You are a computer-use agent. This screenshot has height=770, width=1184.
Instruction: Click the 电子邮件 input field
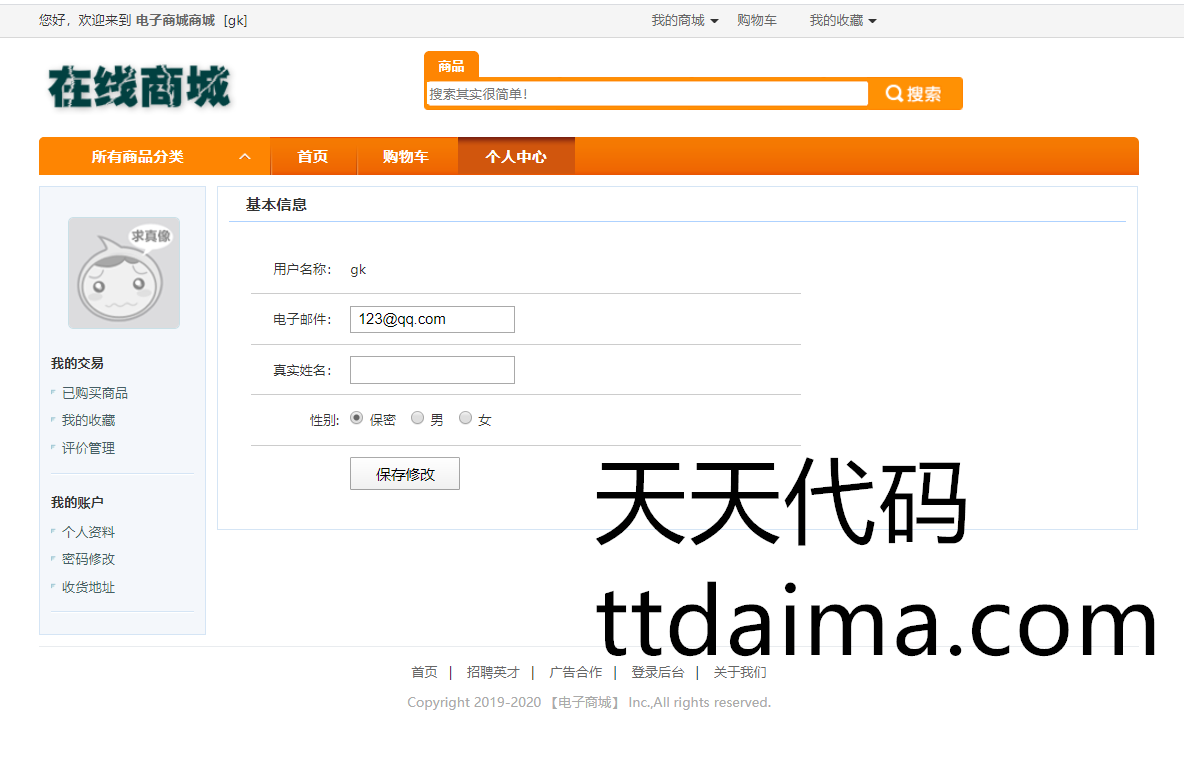432,320
